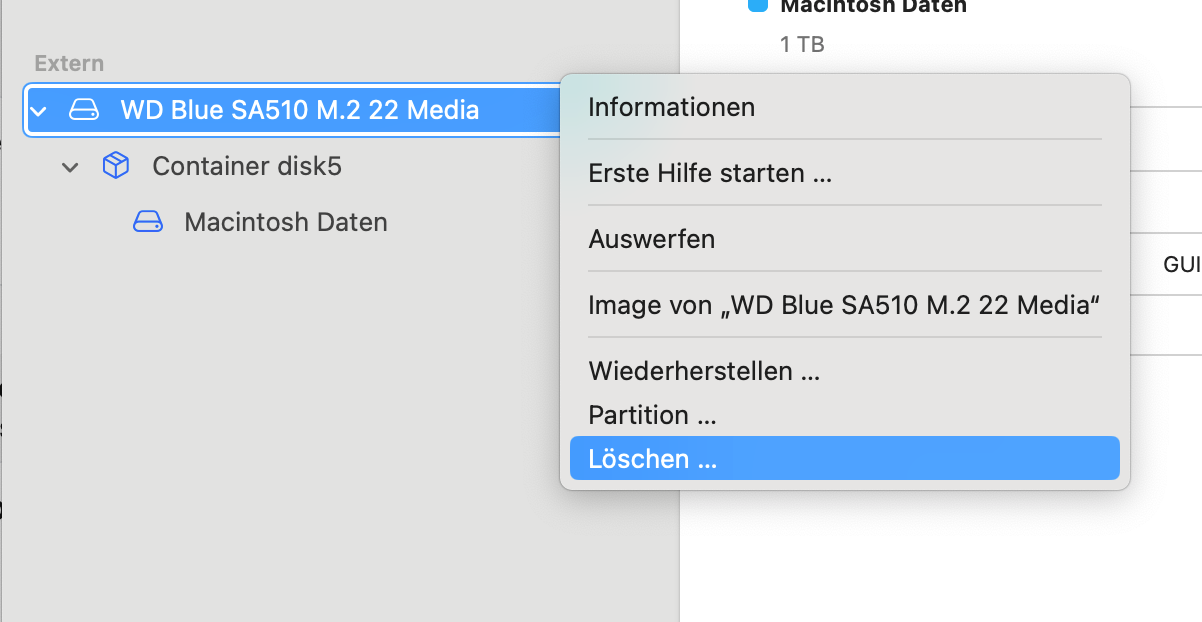Click the 1 TB capacity text
The image size is (1202, 622).
[802, 44]
